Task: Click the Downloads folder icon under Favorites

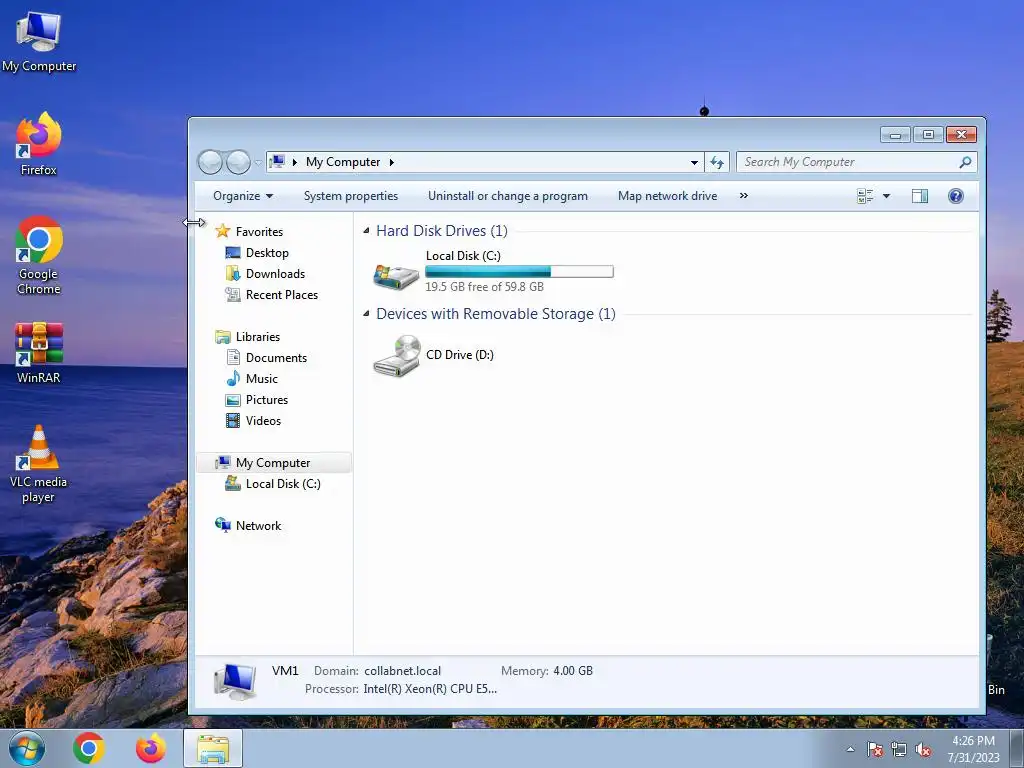Action: [x=232, y=274]
